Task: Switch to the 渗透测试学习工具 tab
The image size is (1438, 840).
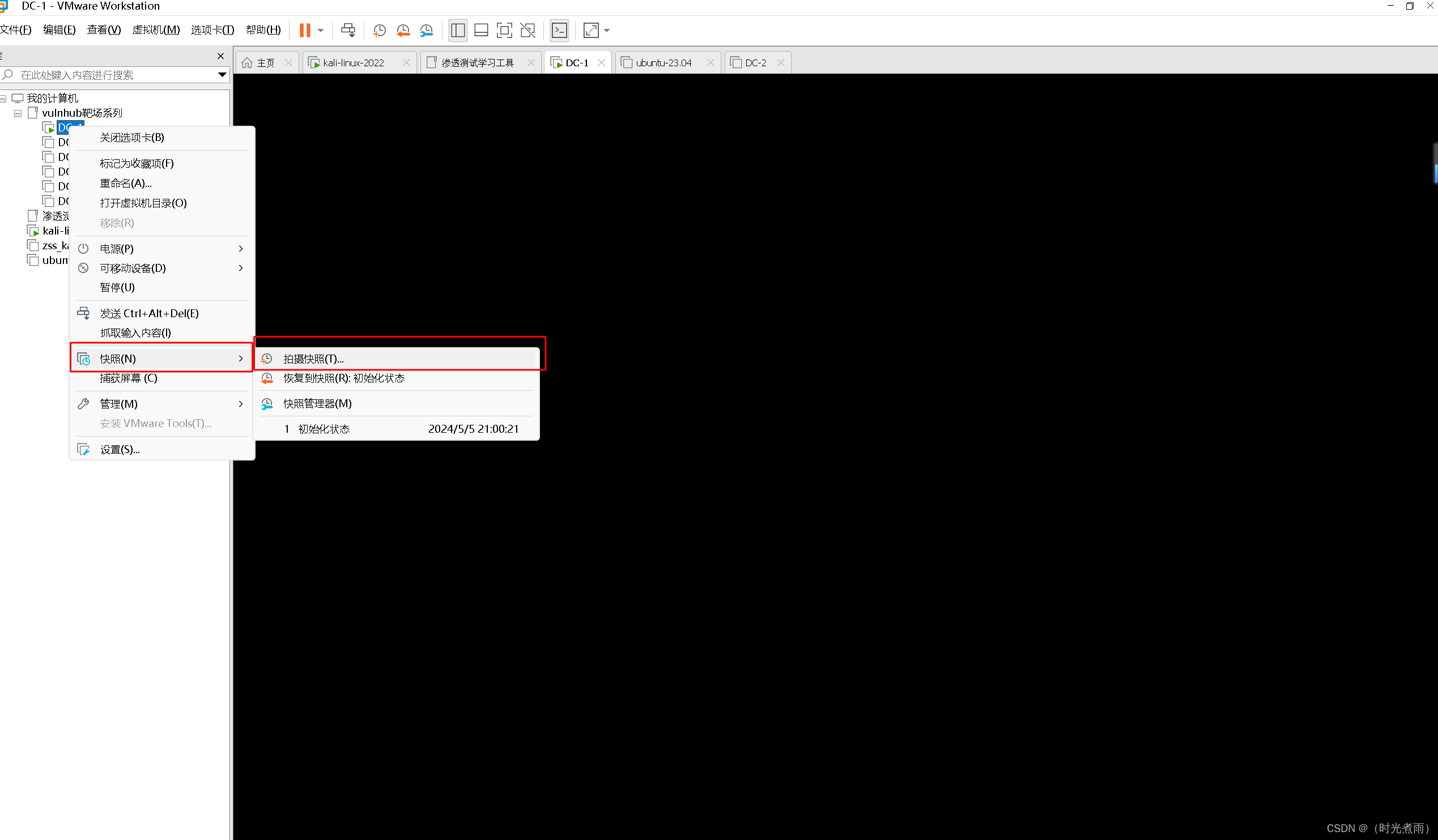Action: pyautogui.click(x=477, y=63)
